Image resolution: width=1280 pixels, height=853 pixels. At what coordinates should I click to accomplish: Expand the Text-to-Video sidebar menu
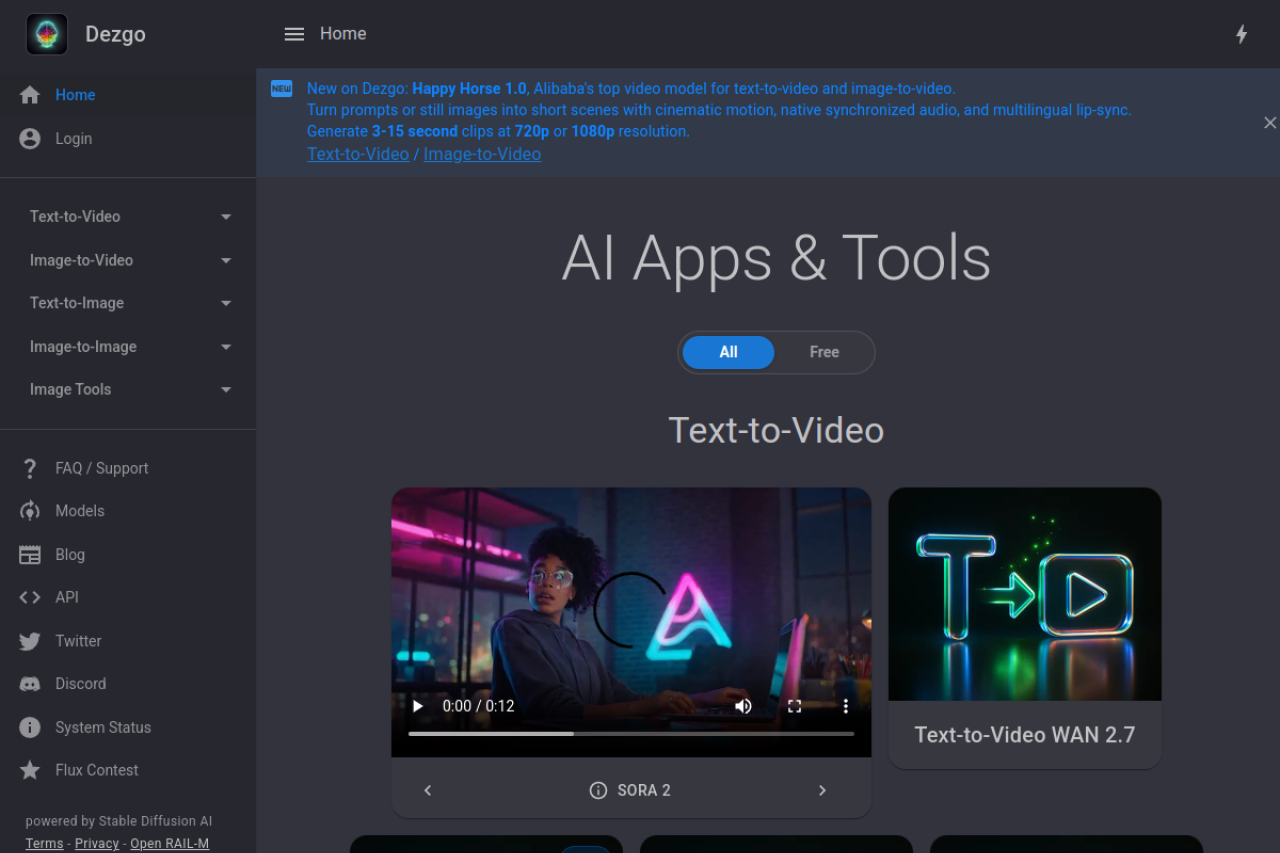(x=128, y=217)
